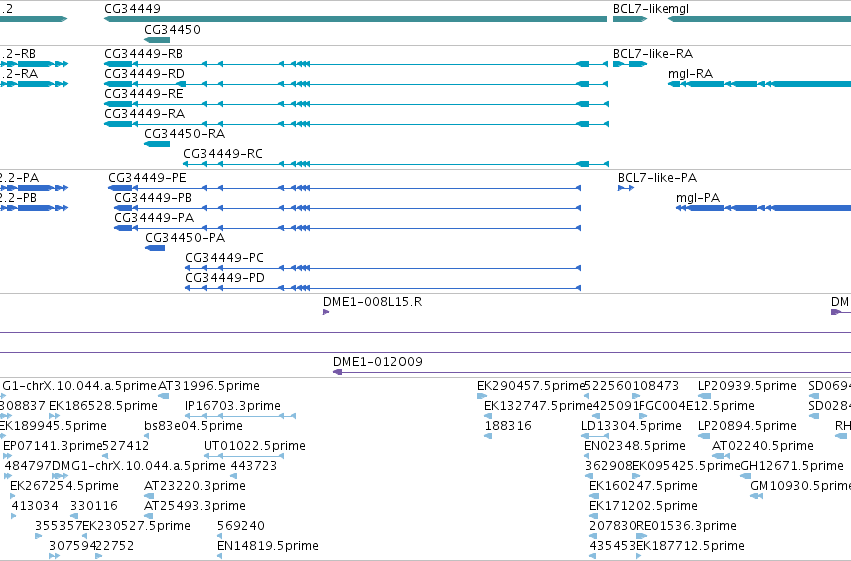Select the bs83e04.5prime EST label
This screenshot has width=851, height=561.
(x=193, y=426)
